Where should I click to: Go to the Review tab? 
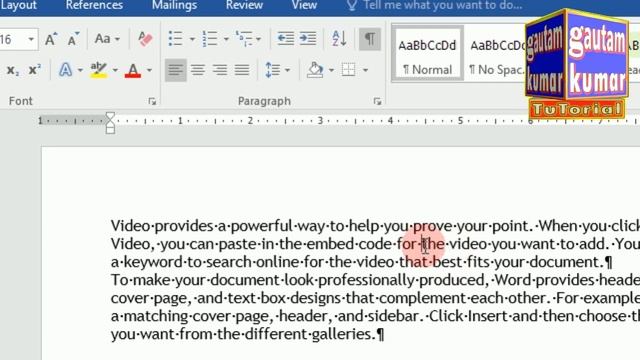244,5
